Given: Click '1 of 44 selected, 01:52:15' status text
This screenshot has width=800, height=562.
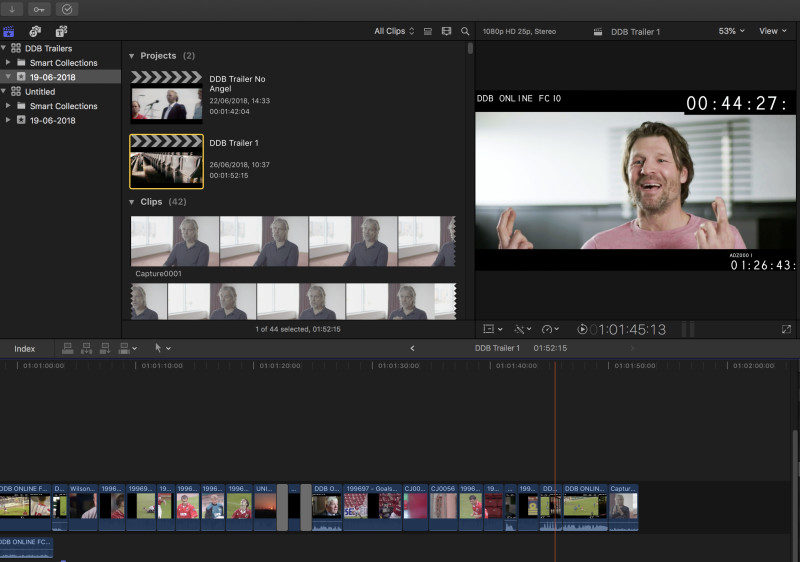Looking at the screenshot, I should [297, 329].
